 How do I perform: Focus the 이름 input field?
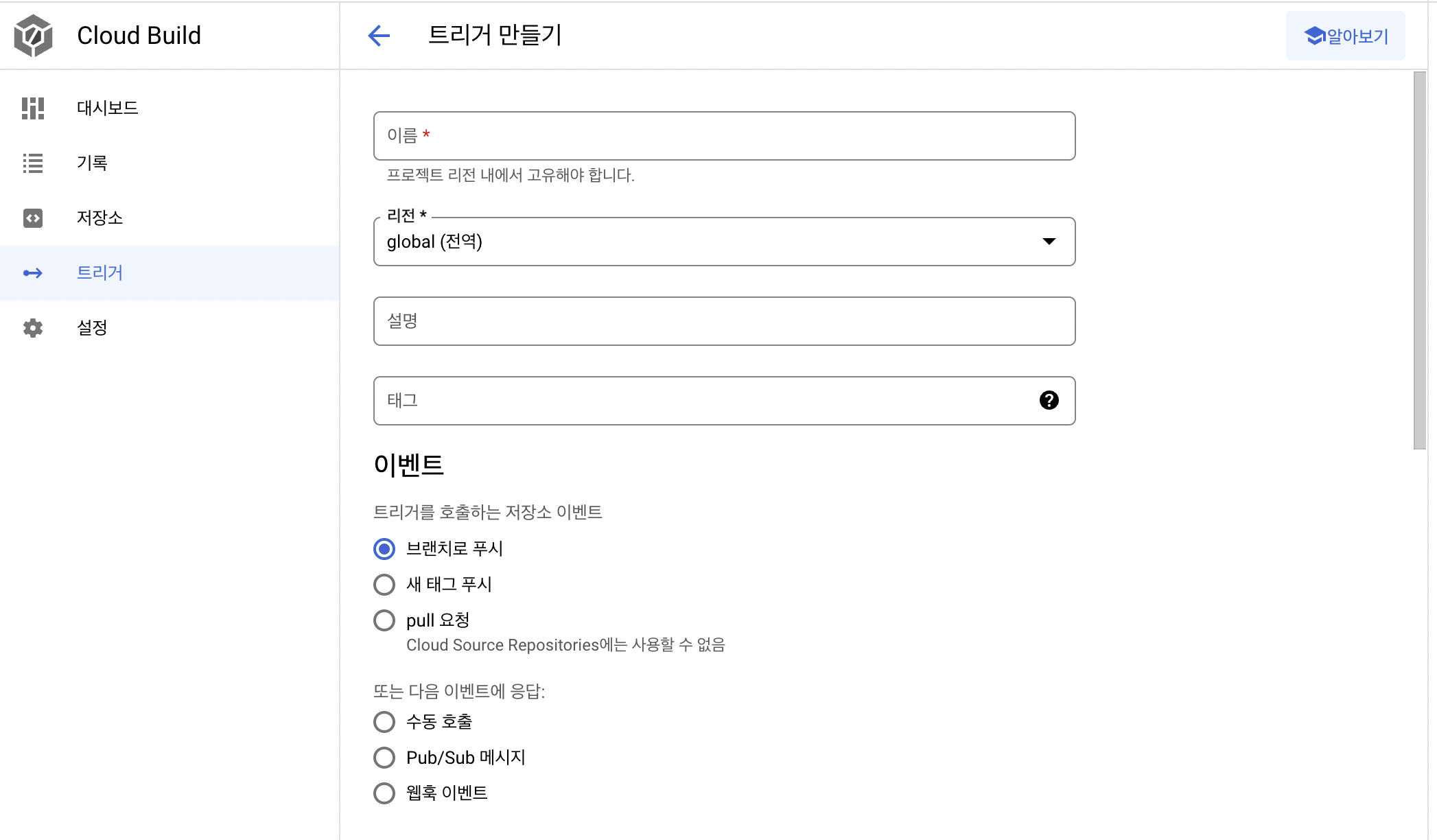click(724, 136)
